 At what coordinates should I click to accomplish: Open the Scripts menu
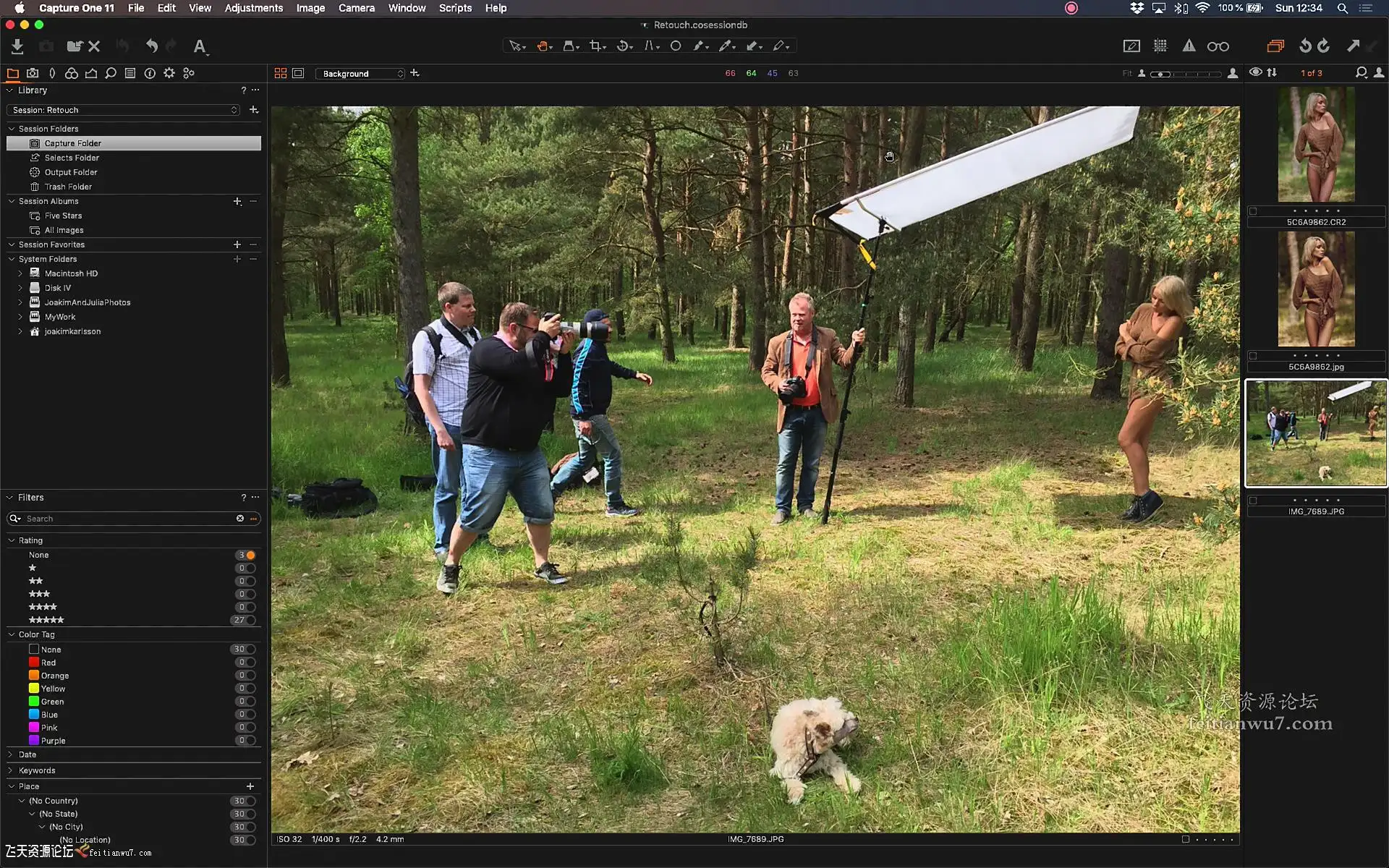coord(455,8)
